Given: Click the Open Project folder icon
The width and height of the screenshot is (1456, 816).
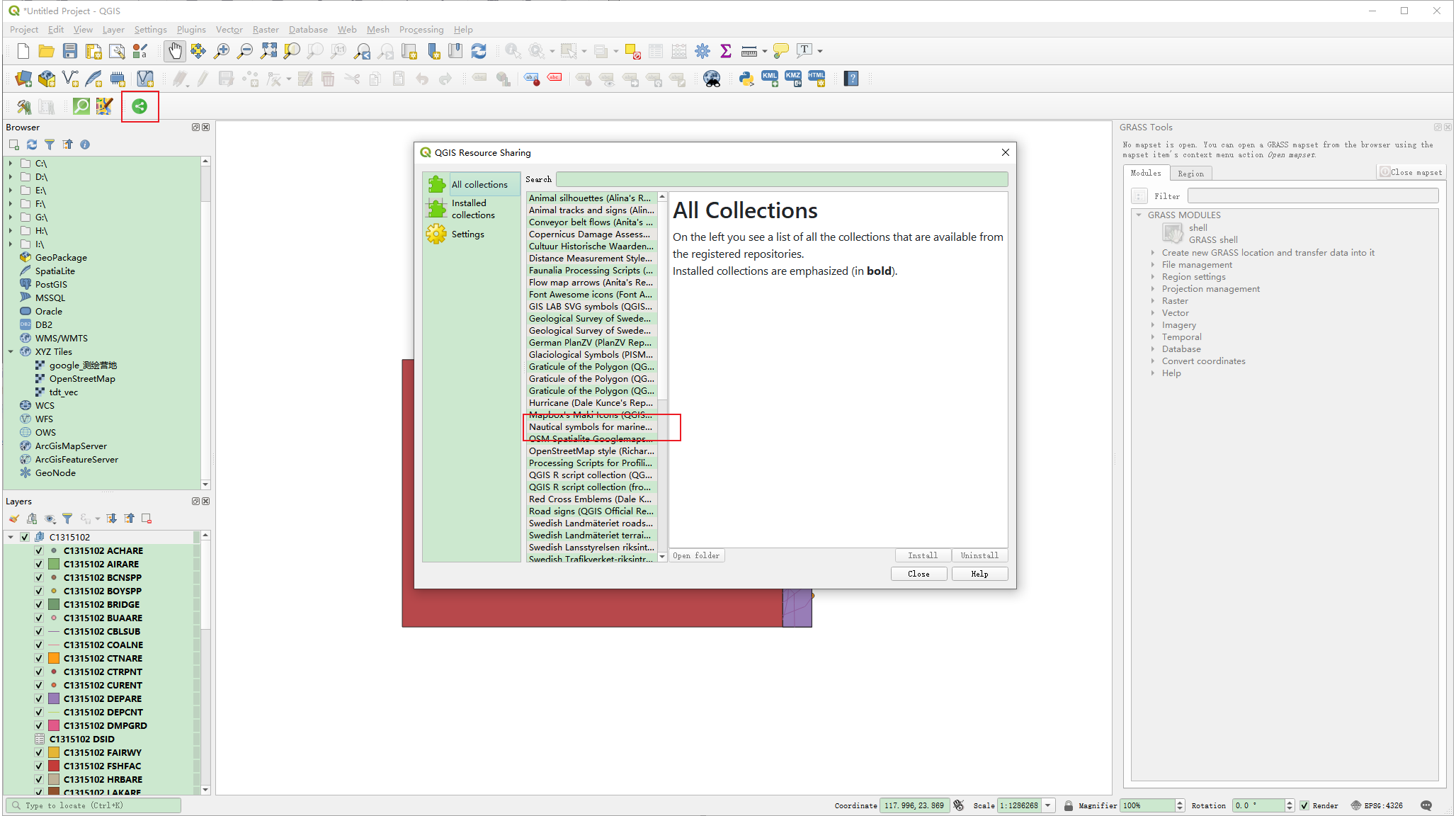Looking at the screenshot, I should click(47, 51).
